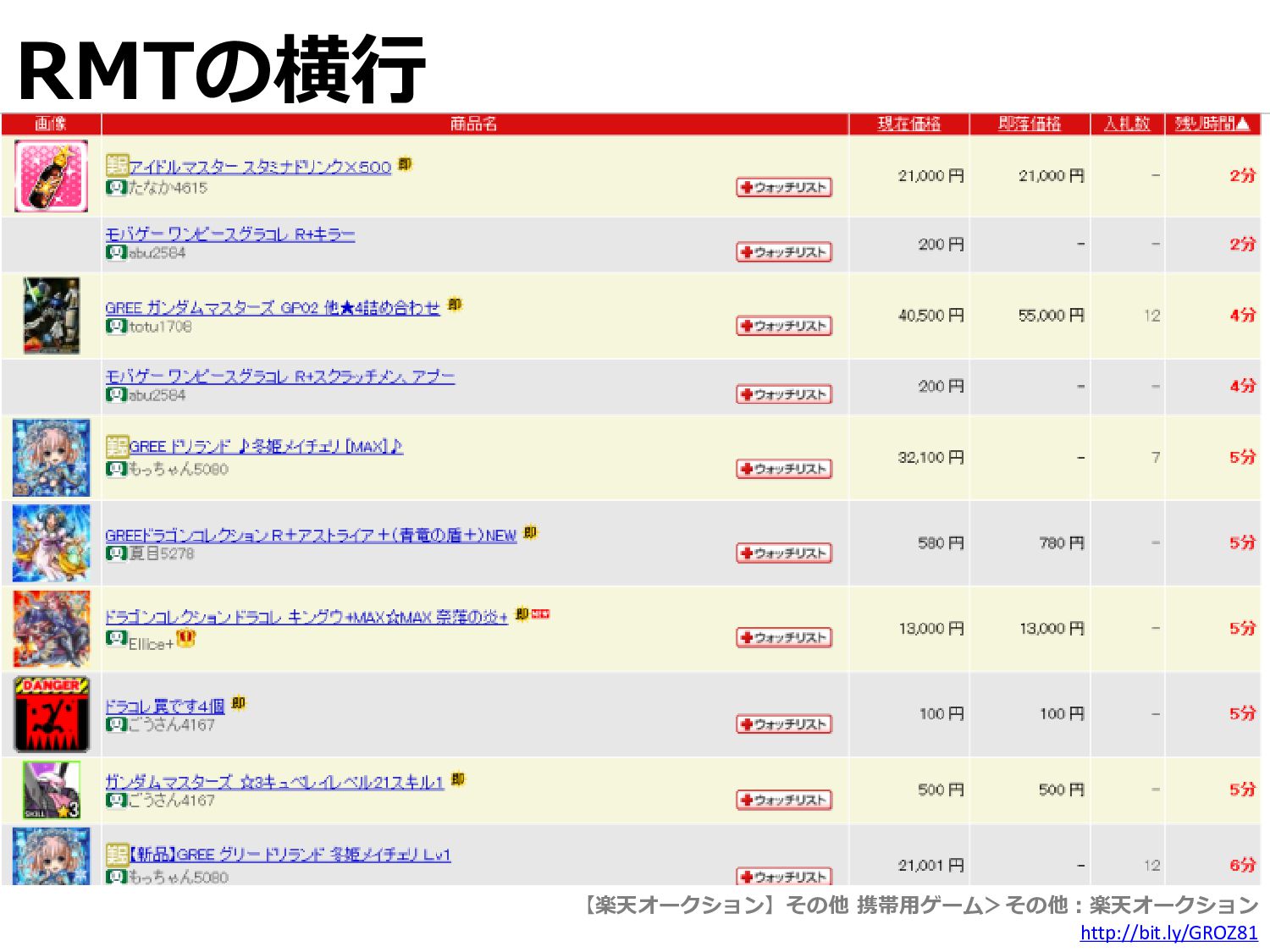Open ガンダムマスターズ ☆3キュベレイ listing
Viewport: 1270px width, 952px height.
[274, 782]
